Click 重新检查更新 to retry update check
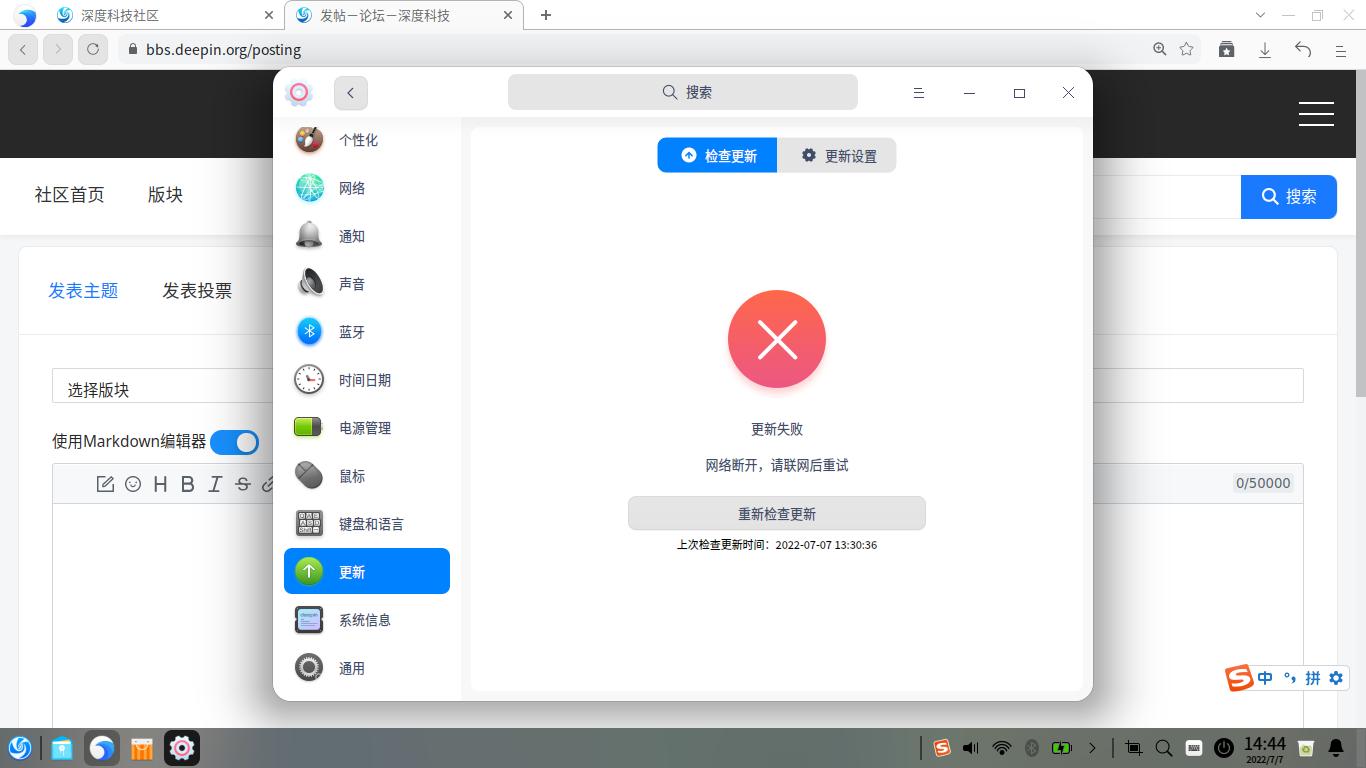1366x768 pixels. pyautogui.click(x=776, y=512)
